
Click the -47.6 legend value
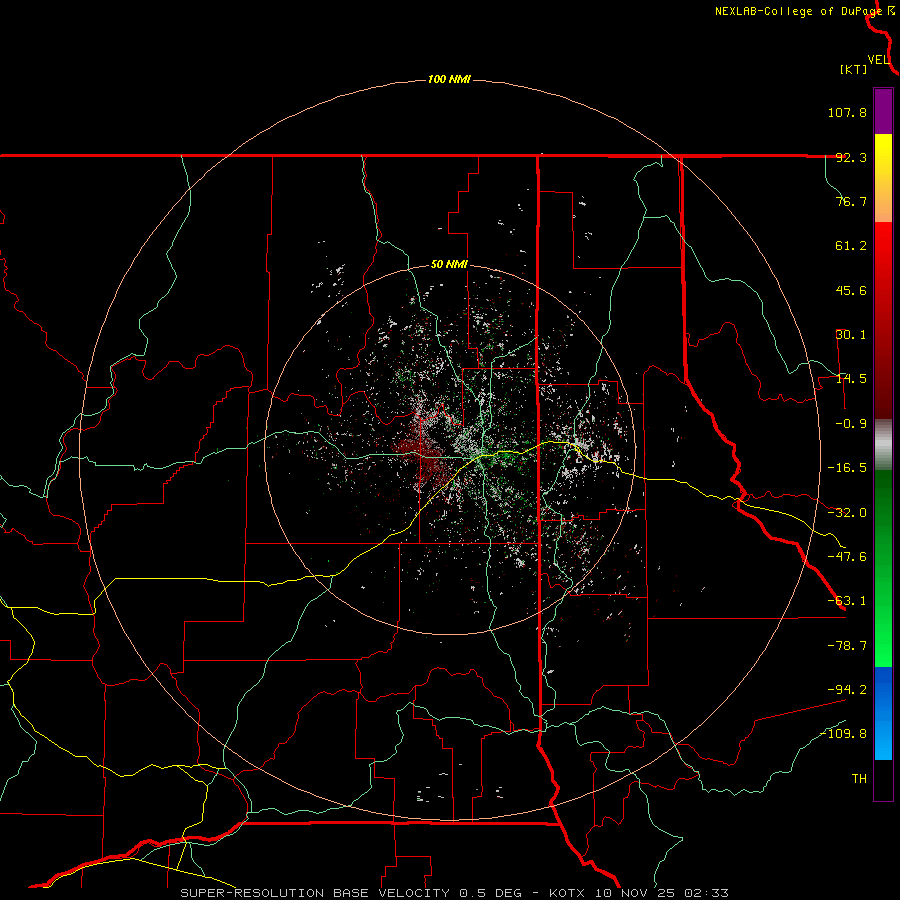pos(847,557)
